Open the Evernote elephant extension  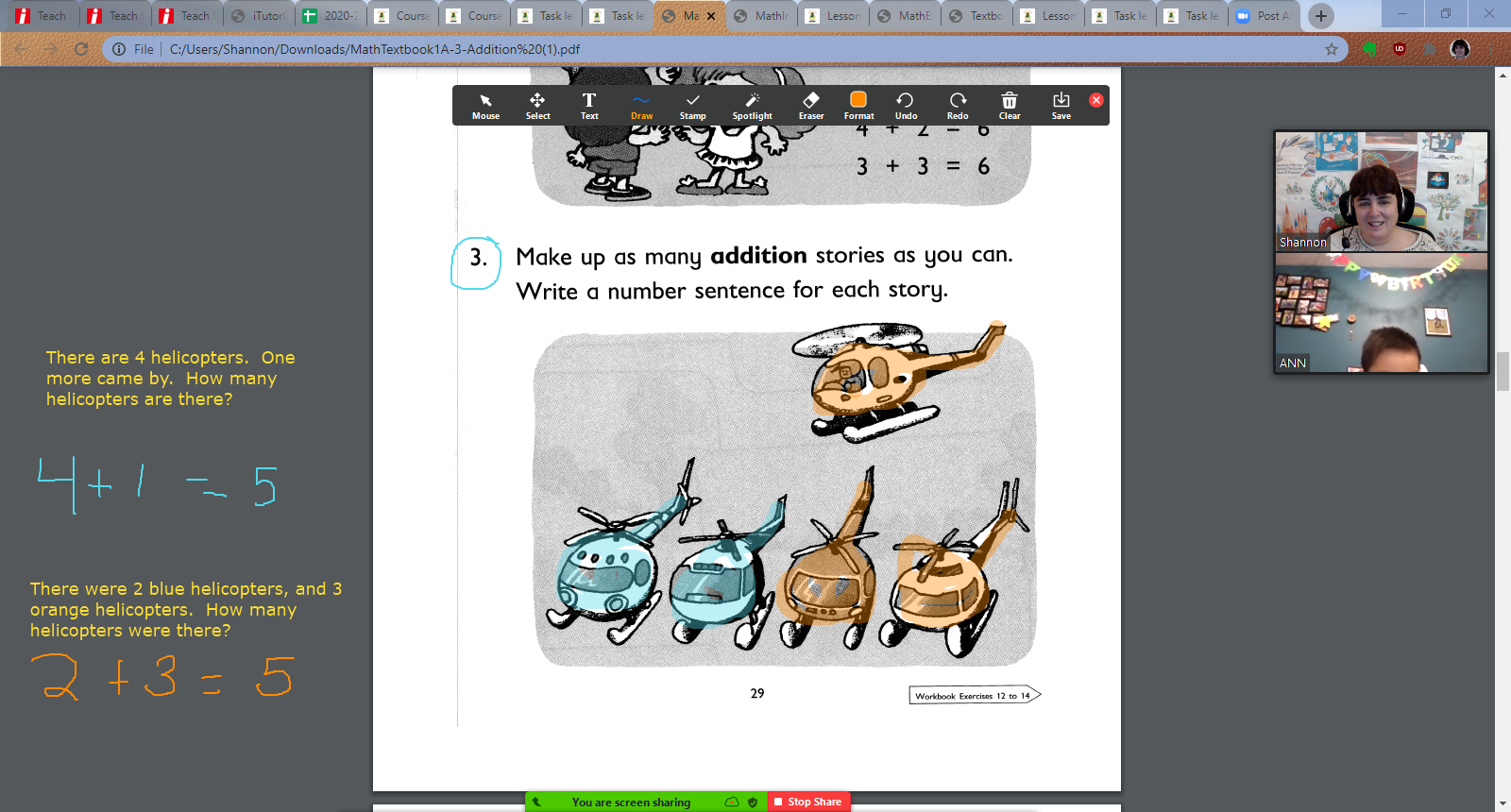tap(1369, 49)
